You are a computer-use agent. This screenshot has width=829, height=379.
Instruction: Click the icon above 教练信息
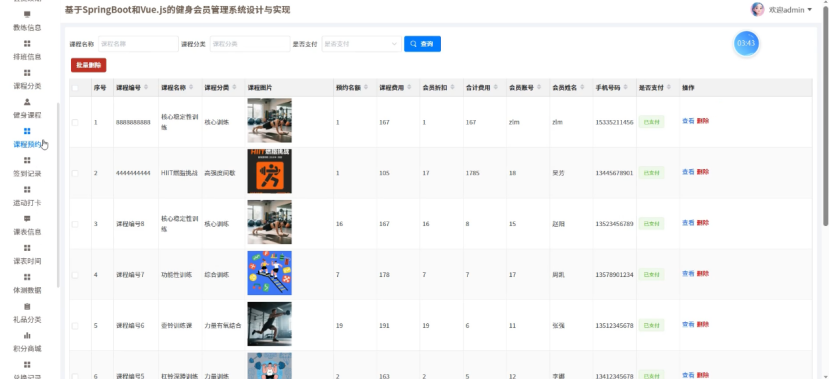point(27,14)
